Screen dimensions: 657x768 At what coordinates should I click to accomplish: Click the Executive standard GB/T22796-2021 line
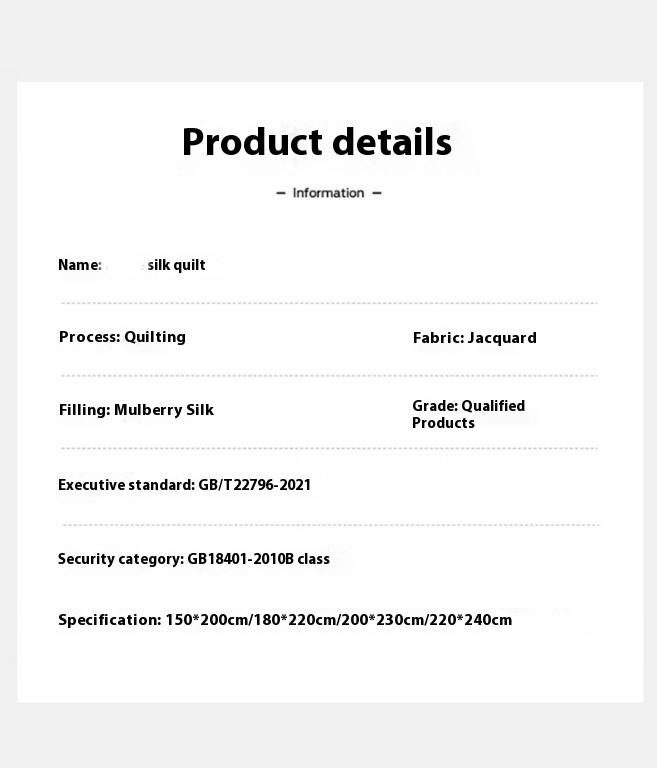[x=184, y=485]
